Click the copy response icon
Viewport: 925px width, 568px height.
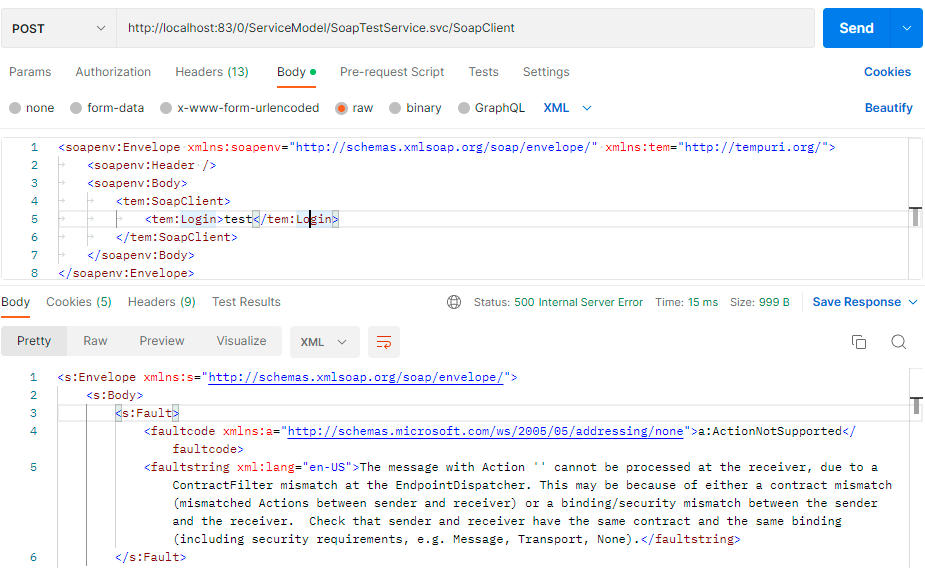click(x=859, y=342)
